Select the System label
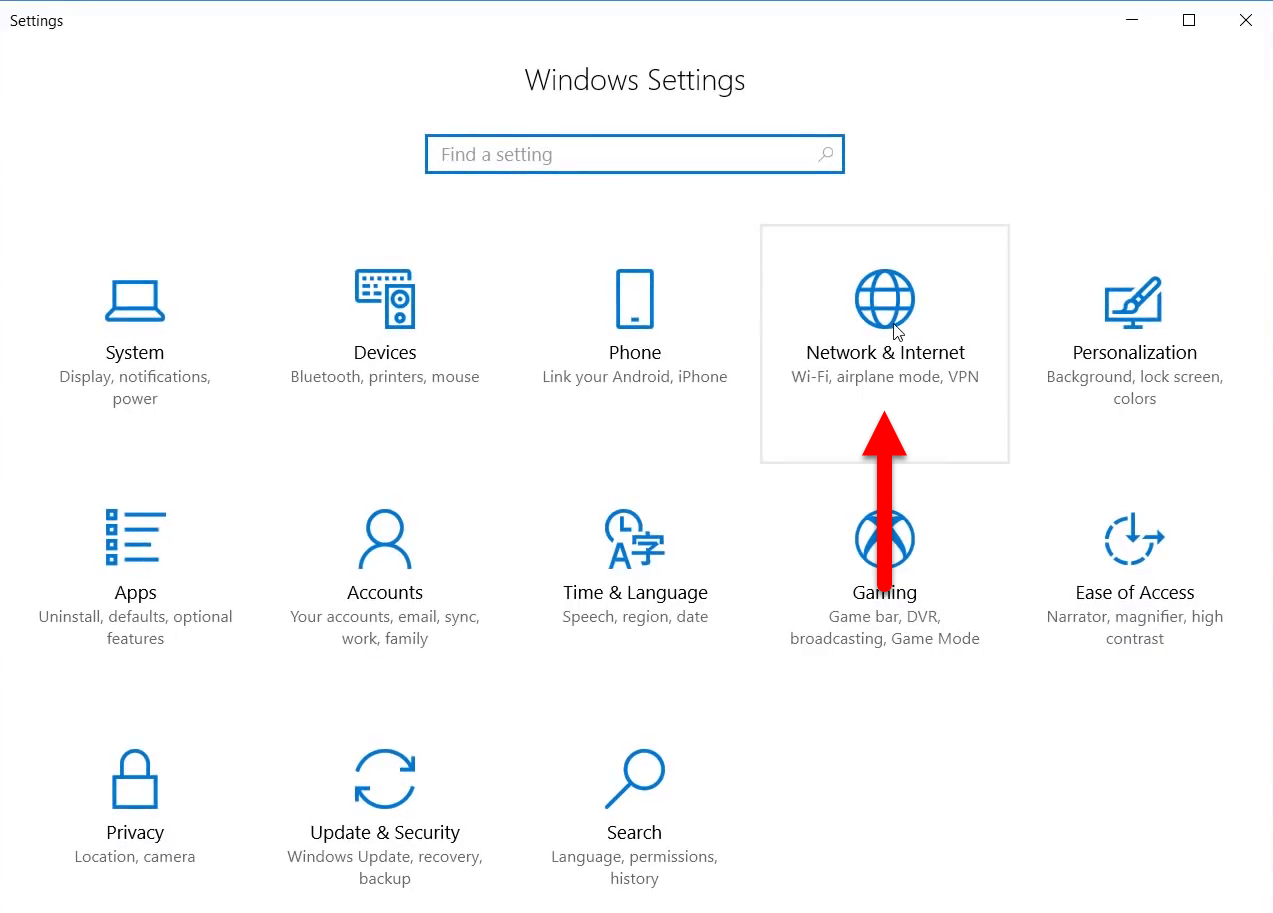Image resolution: width=1273 pixels, height=913 pixels. pos(135,352)
